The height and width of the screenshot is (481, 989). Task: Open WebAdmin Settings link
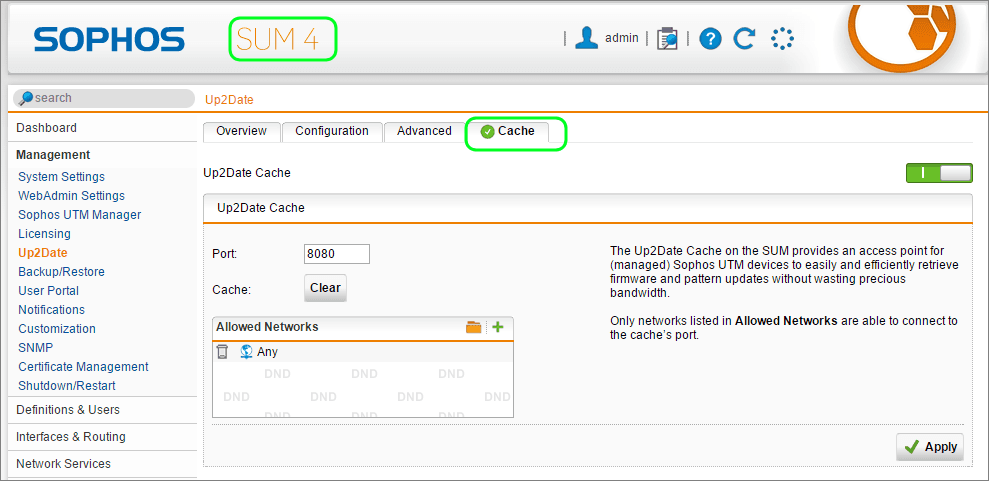pos(71,196)
